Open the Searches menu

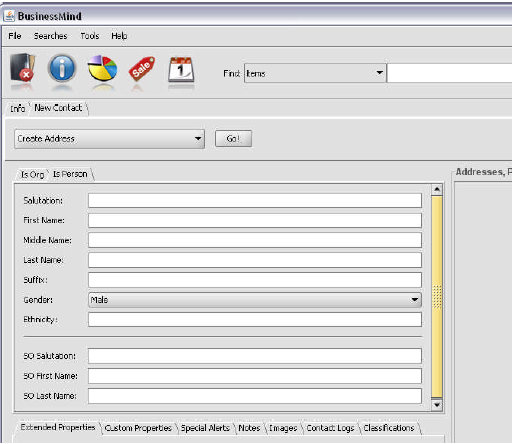click(x=50, y=36)
